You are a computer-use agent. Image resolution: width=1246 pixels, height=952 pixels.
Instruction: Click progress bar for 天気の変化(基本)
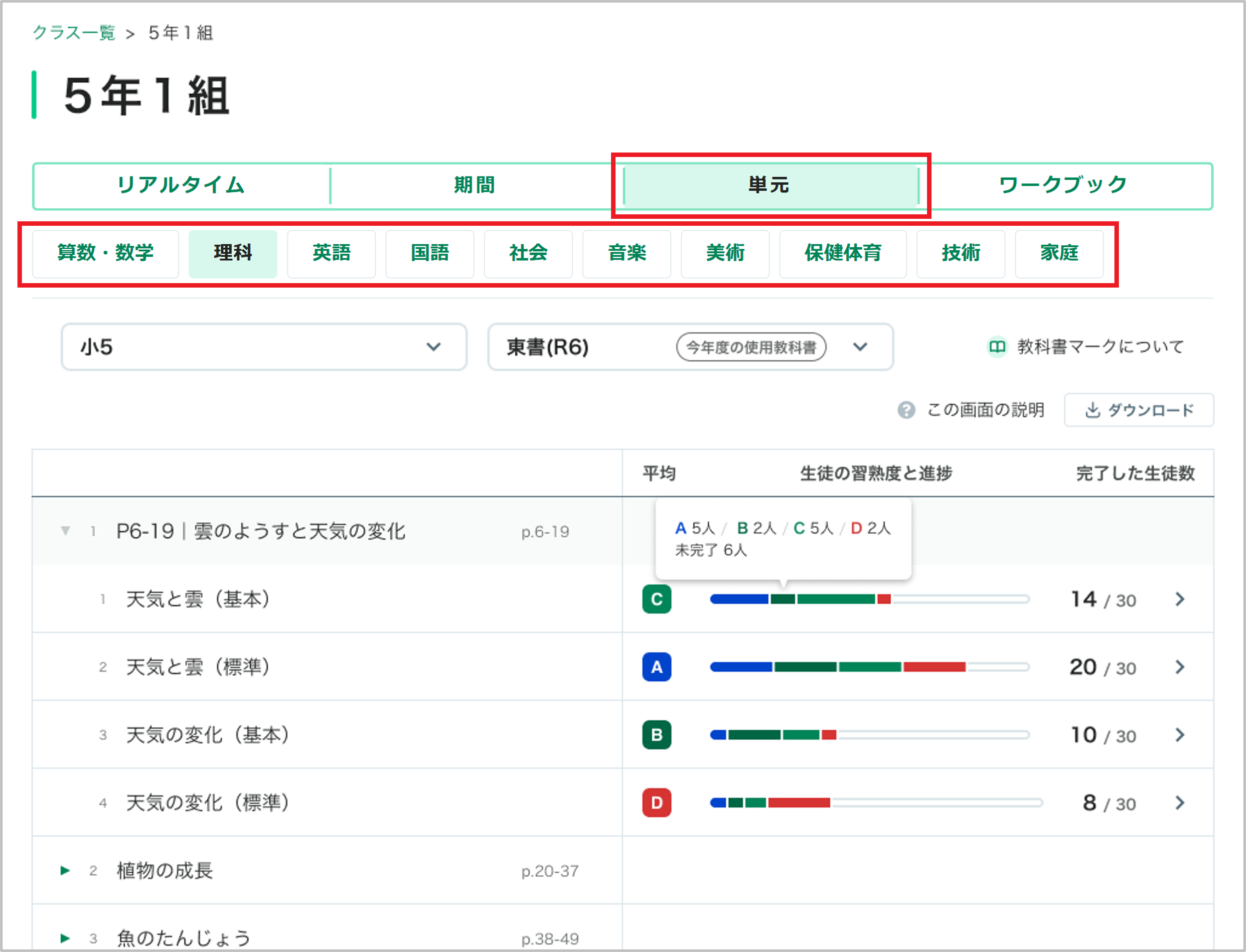tap(870, 735)
